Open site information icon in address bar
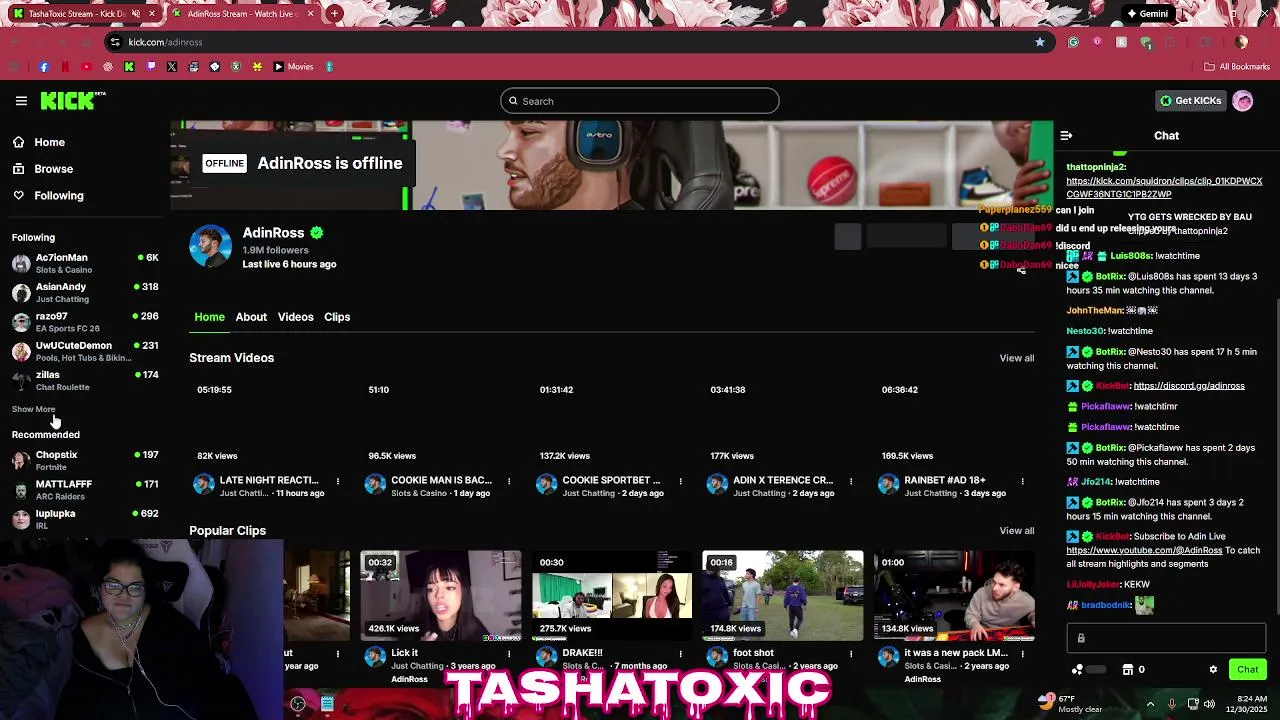 tap(115, 42)
